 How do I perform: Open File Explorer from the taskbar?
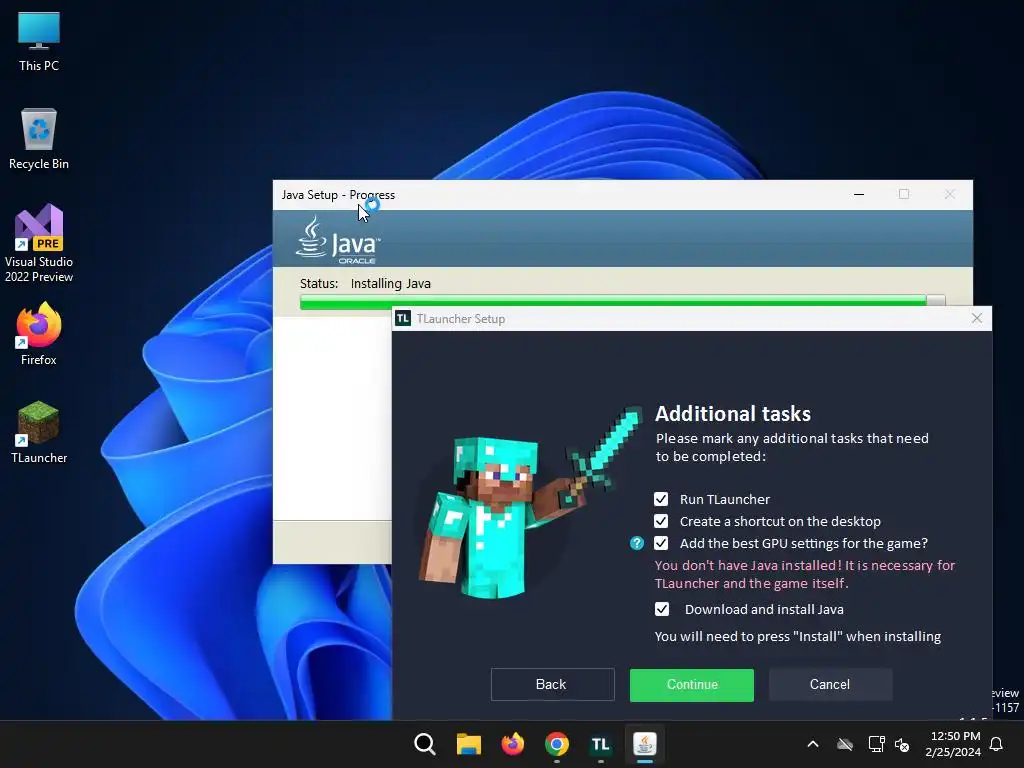pyautogui.click(x=468, y=744)
